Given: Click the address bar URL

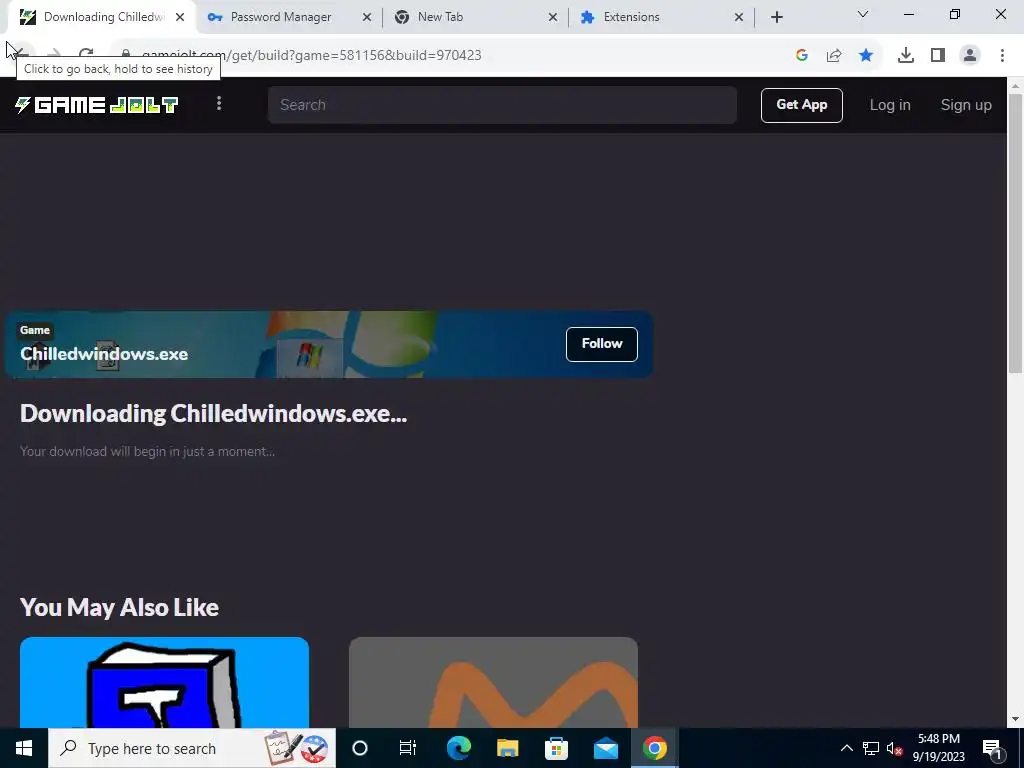Looking at the screenshot, I should (312, 56).
